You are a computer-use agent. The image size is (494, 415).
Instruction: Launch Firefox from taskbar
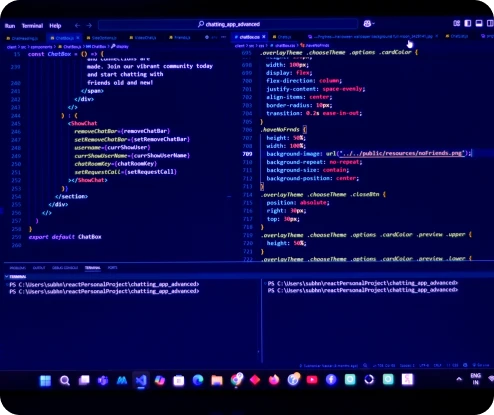pyautogui.click(x=274, y=380)
